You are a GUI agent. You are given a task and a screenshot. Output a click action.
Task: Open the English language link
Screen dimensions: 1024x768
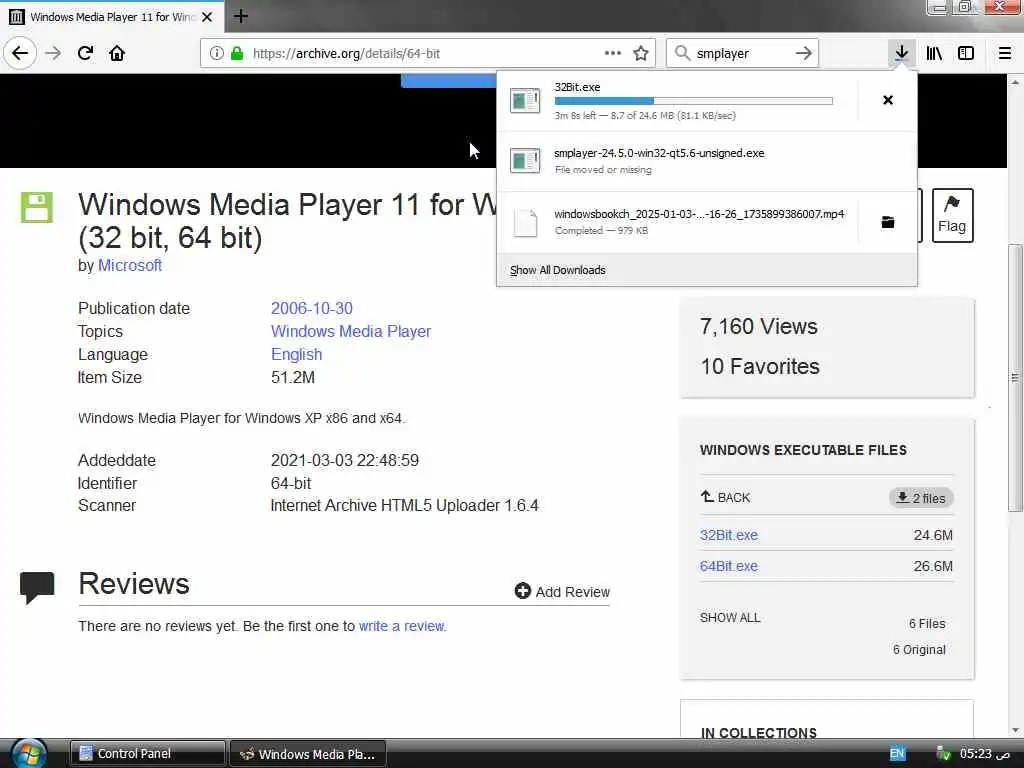point(296,355)
